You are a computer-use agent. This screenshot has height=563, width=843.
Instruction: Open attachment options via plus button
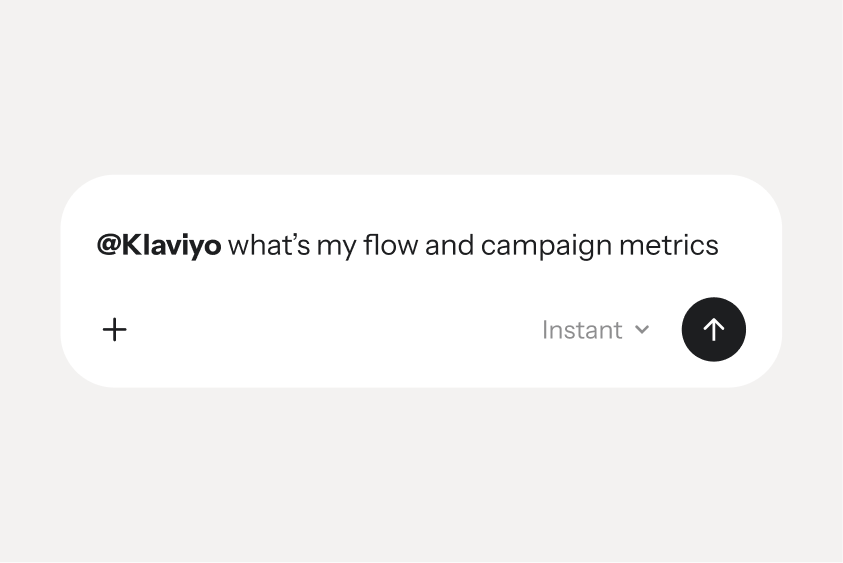click(115, 330)
